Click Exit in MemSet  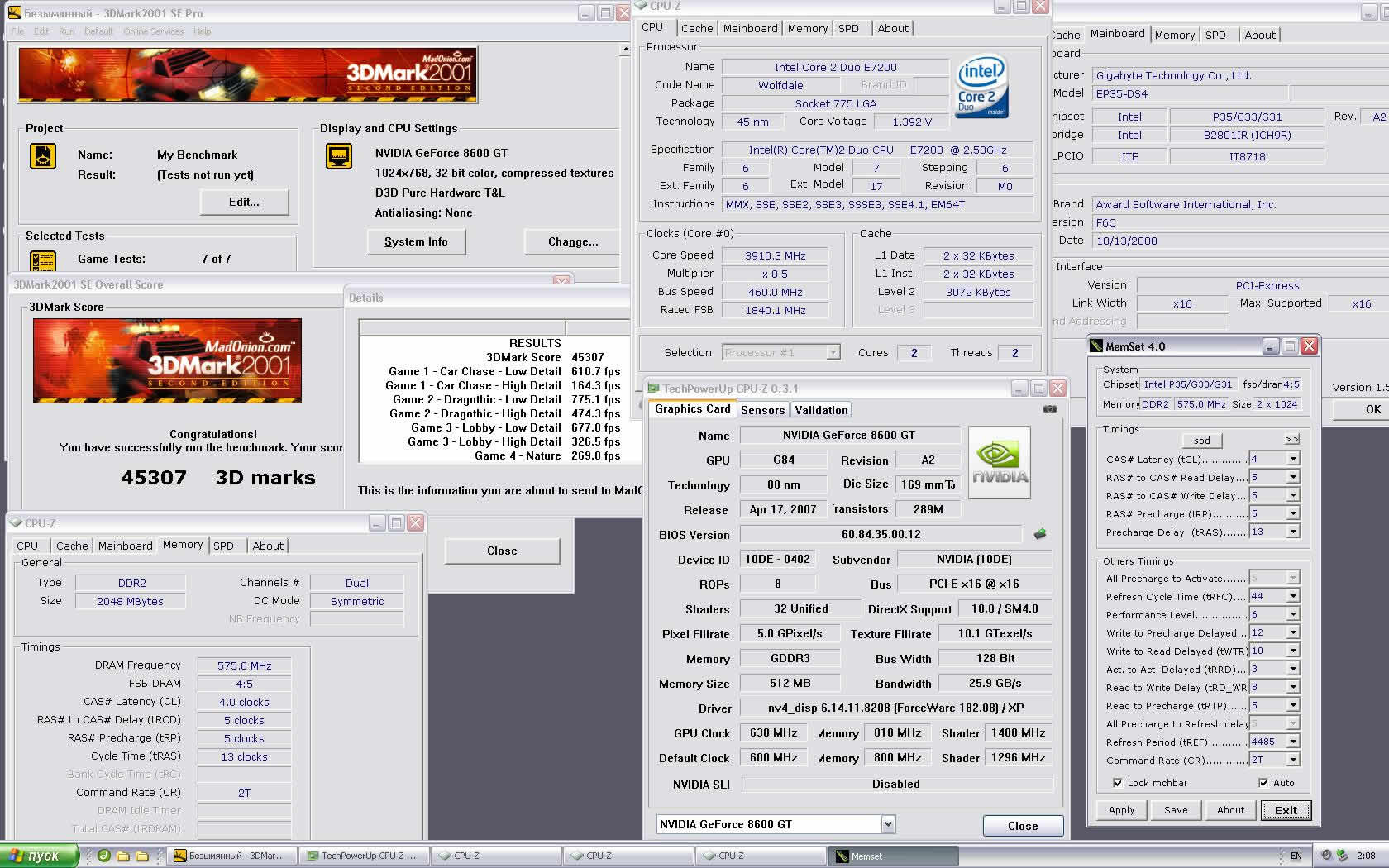[x=1286, y=810]
